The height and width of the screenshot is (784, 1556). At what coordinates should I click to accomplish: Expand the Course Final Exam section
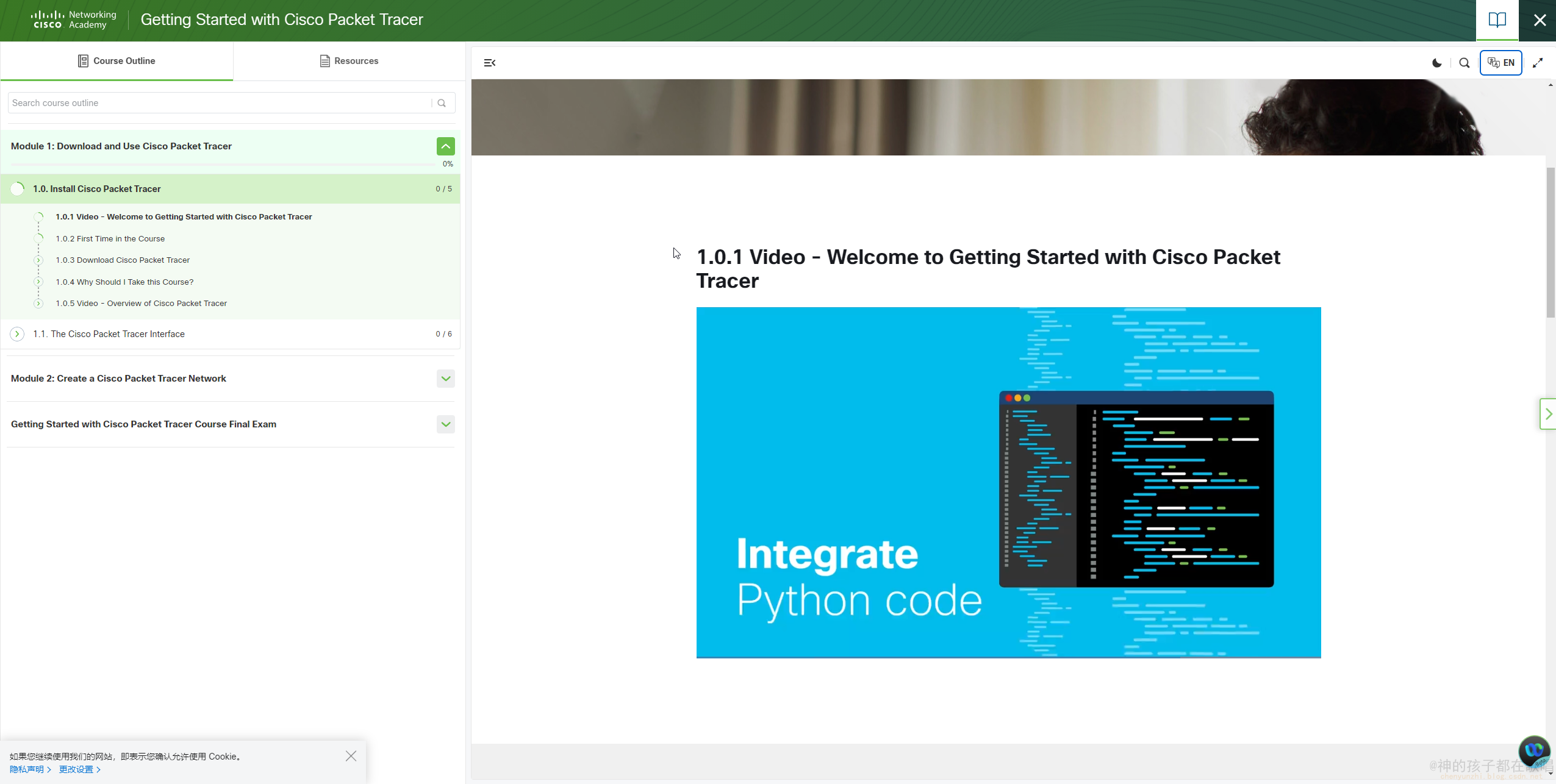445,424
